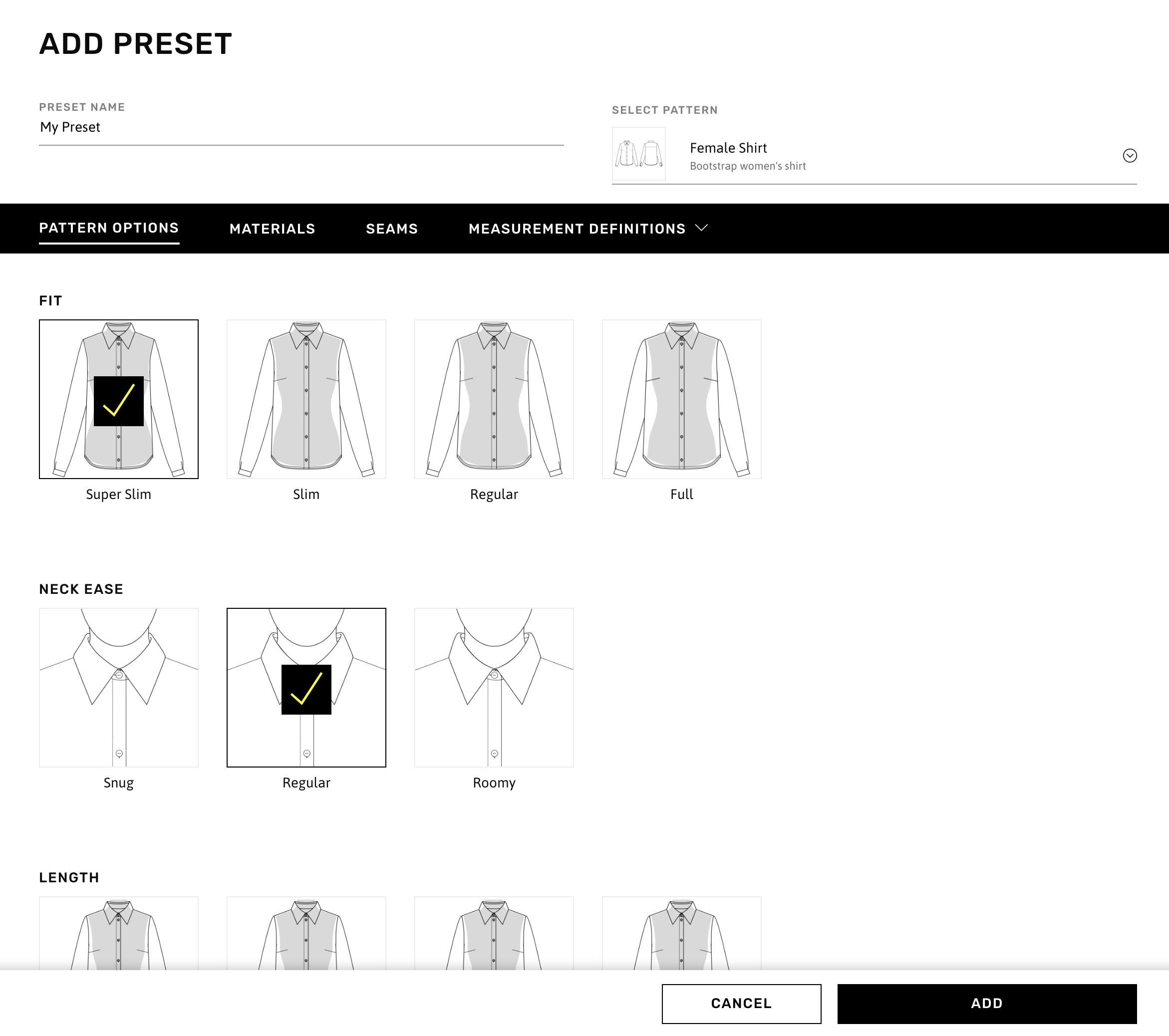1169x1036 pixels.
Task: Select the Full fit shirt icon
Action: click(x=682, y=399)
